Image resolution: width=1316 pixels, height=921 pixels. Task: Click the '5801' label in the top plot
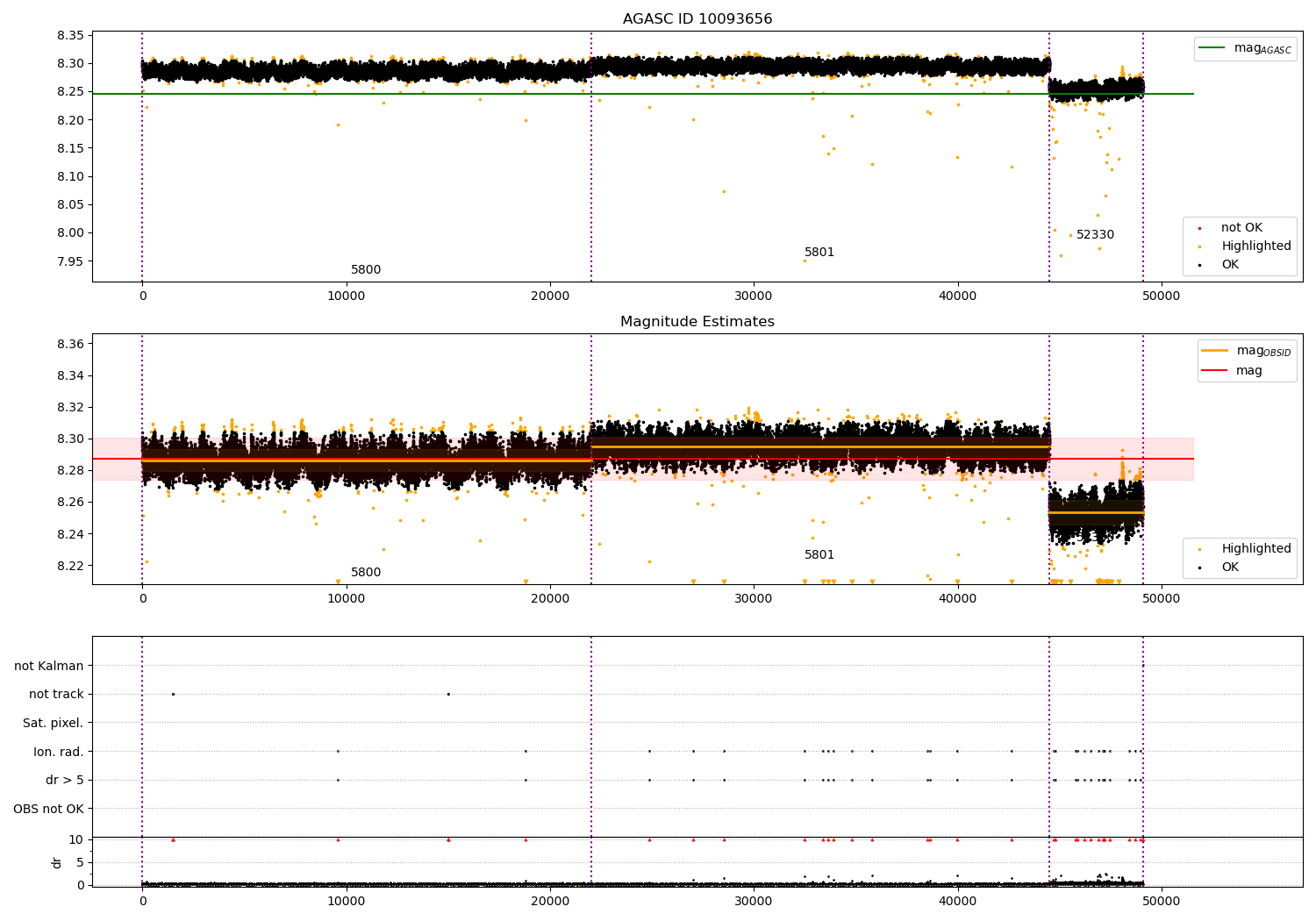coord(819,253)
